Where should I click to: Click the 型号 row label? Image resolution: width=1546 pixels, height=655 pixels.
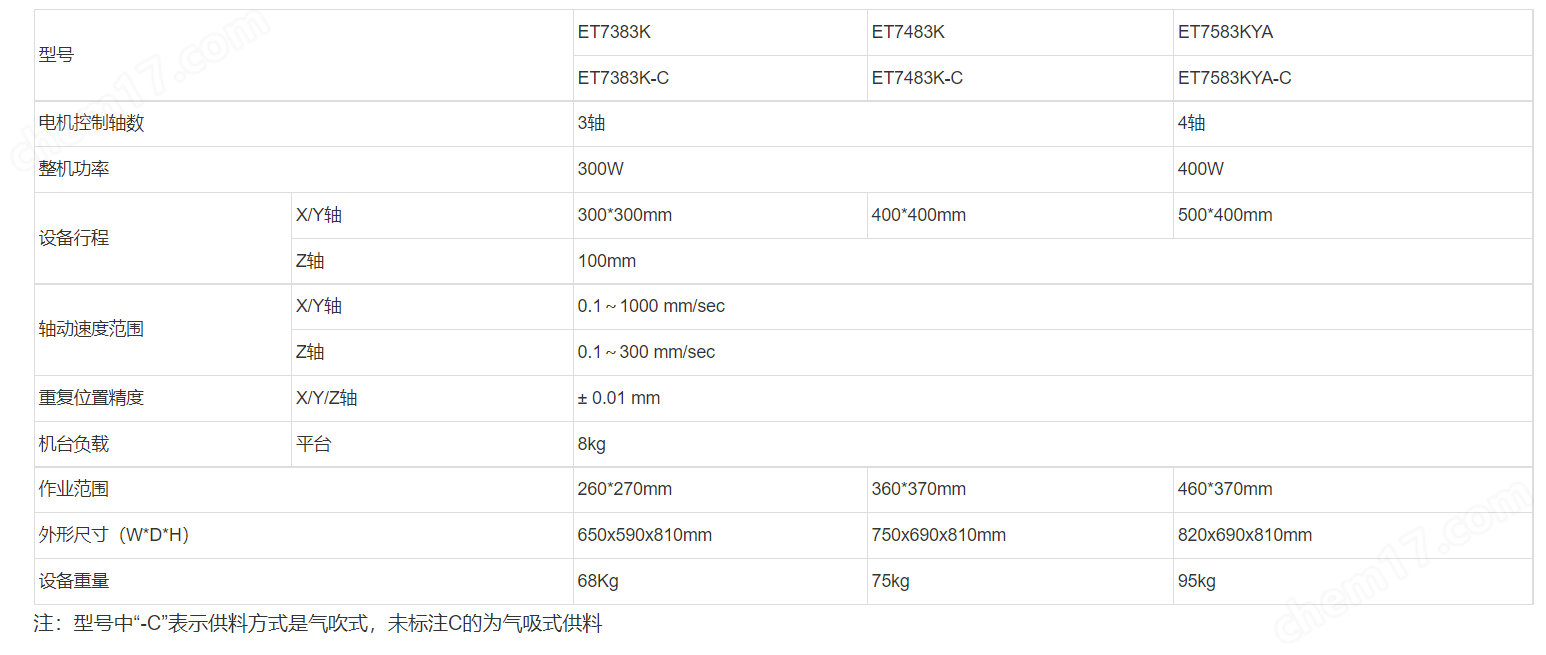pos(56,55)
